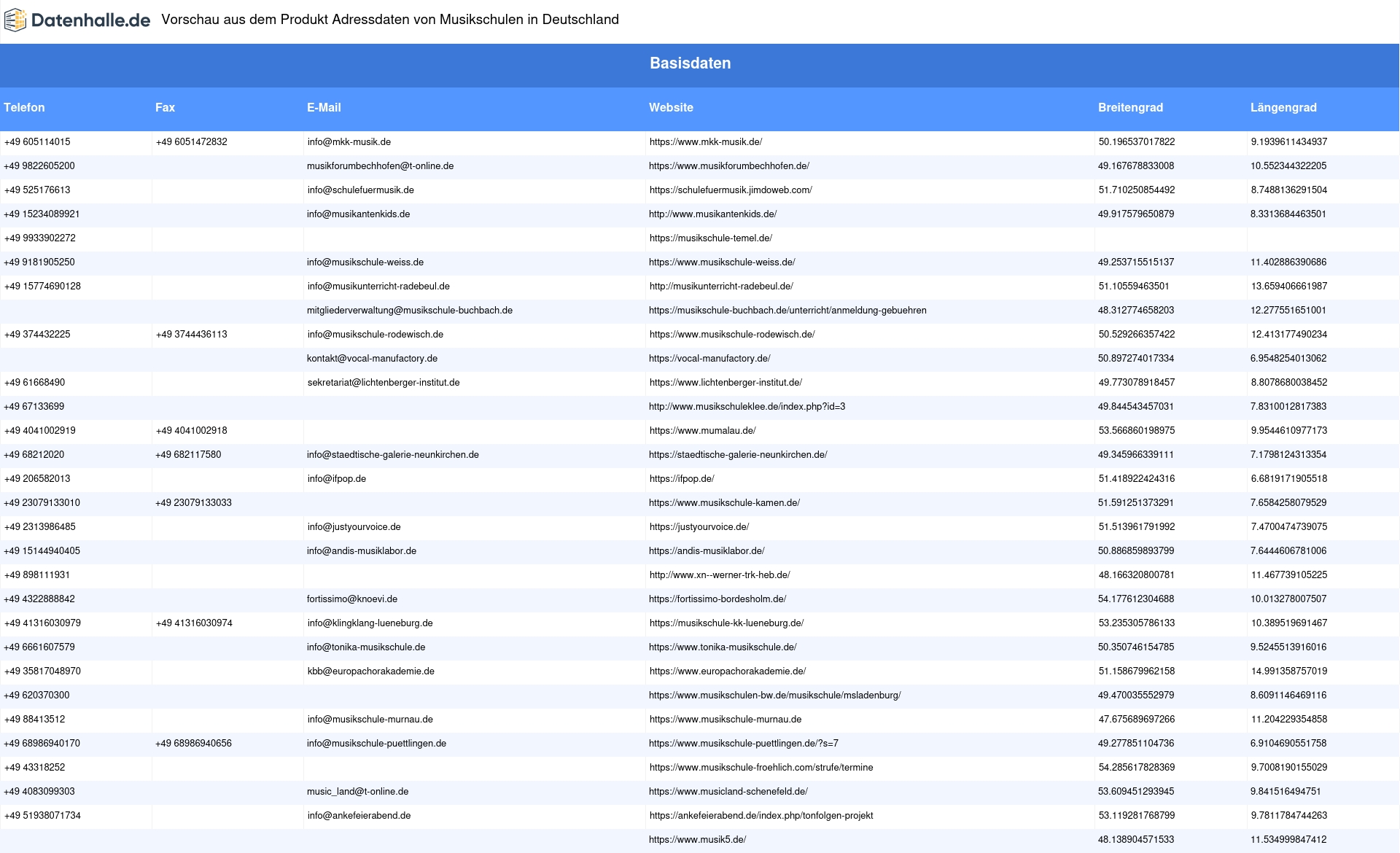Open the https://ifpop.de/ website link

(682, 479)
